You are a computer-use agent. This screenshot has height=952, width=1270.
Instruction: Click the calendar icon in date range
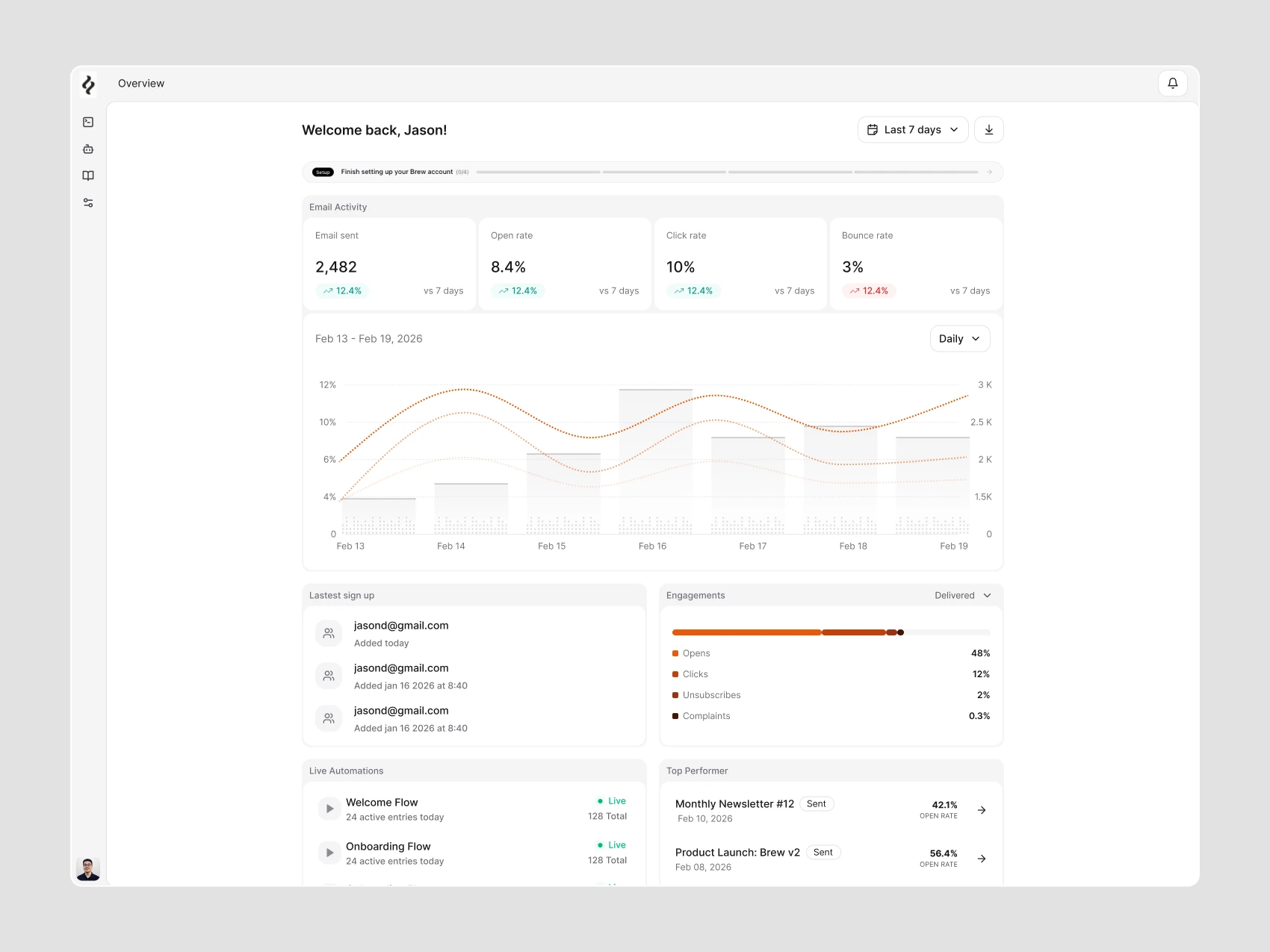point(873,130)
